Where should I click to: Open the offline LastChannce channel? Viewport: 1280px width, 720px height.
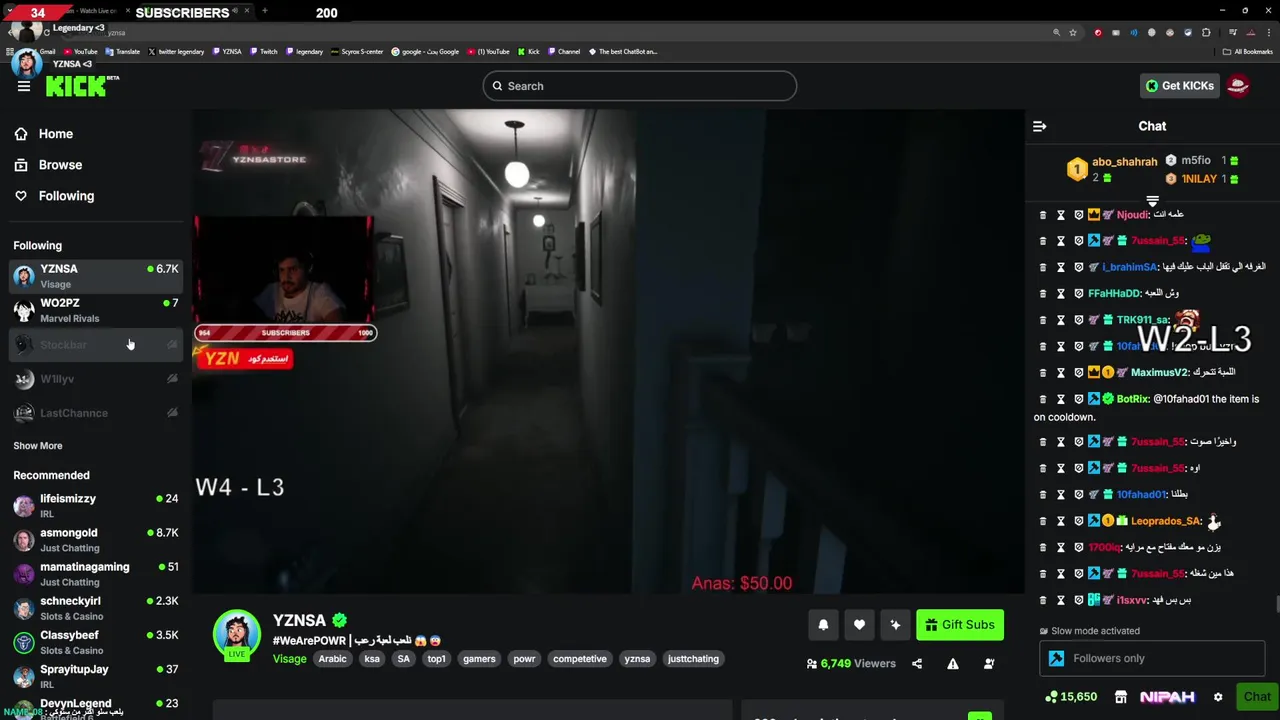96,413
